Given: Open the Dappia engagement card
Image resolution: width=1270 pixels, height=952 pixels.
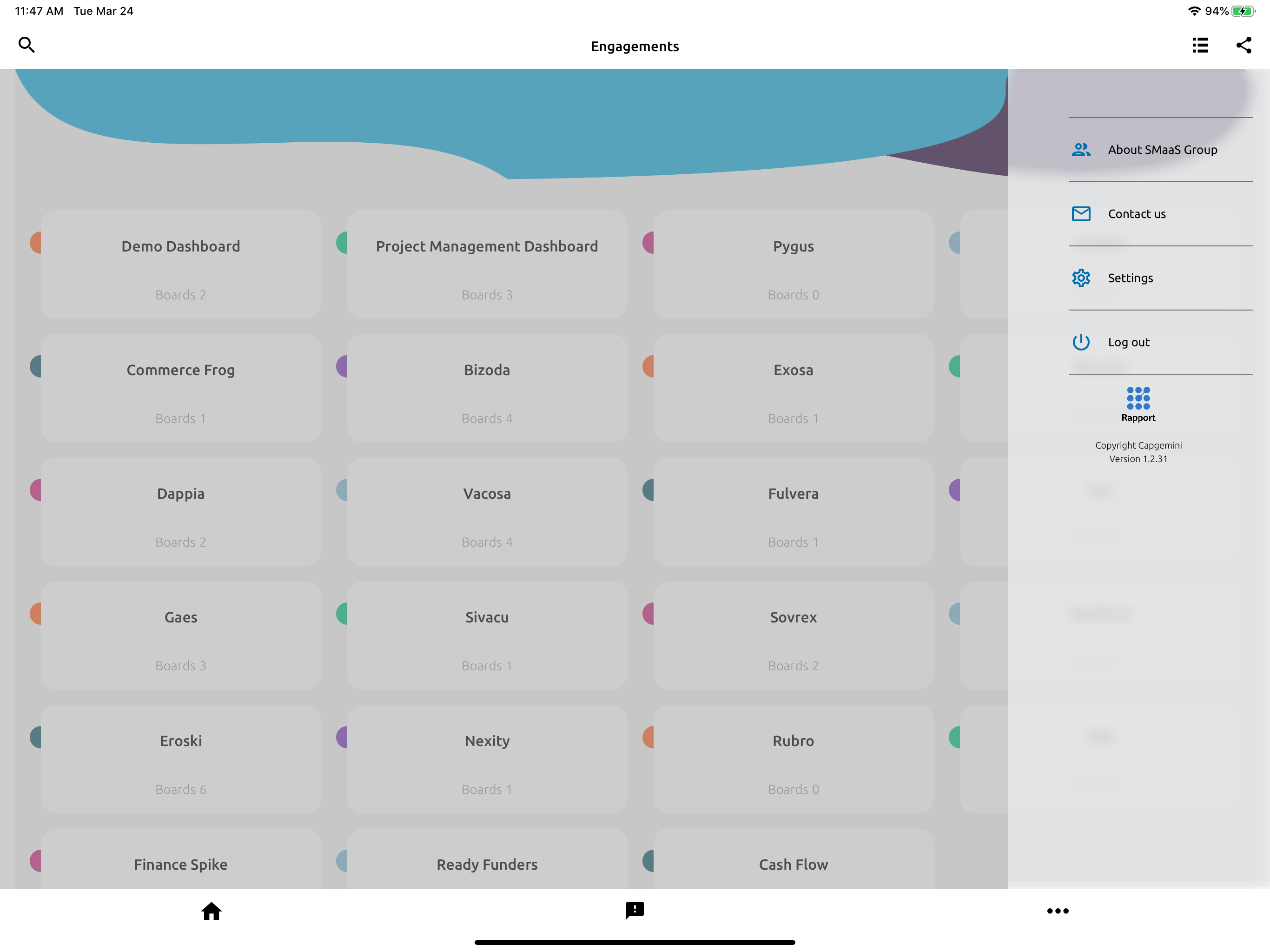Looking at the screenshot, I should coord(180,512).
